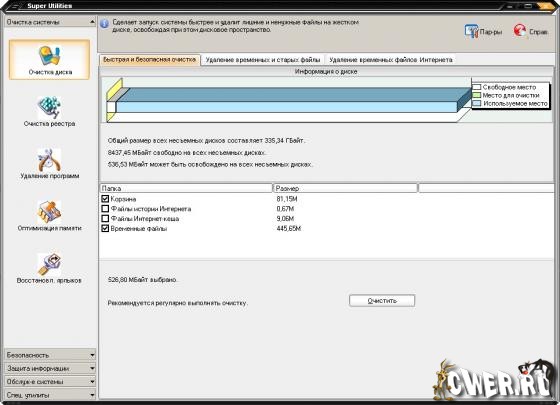Sort by the Папка column header

(x=186, y=188)
